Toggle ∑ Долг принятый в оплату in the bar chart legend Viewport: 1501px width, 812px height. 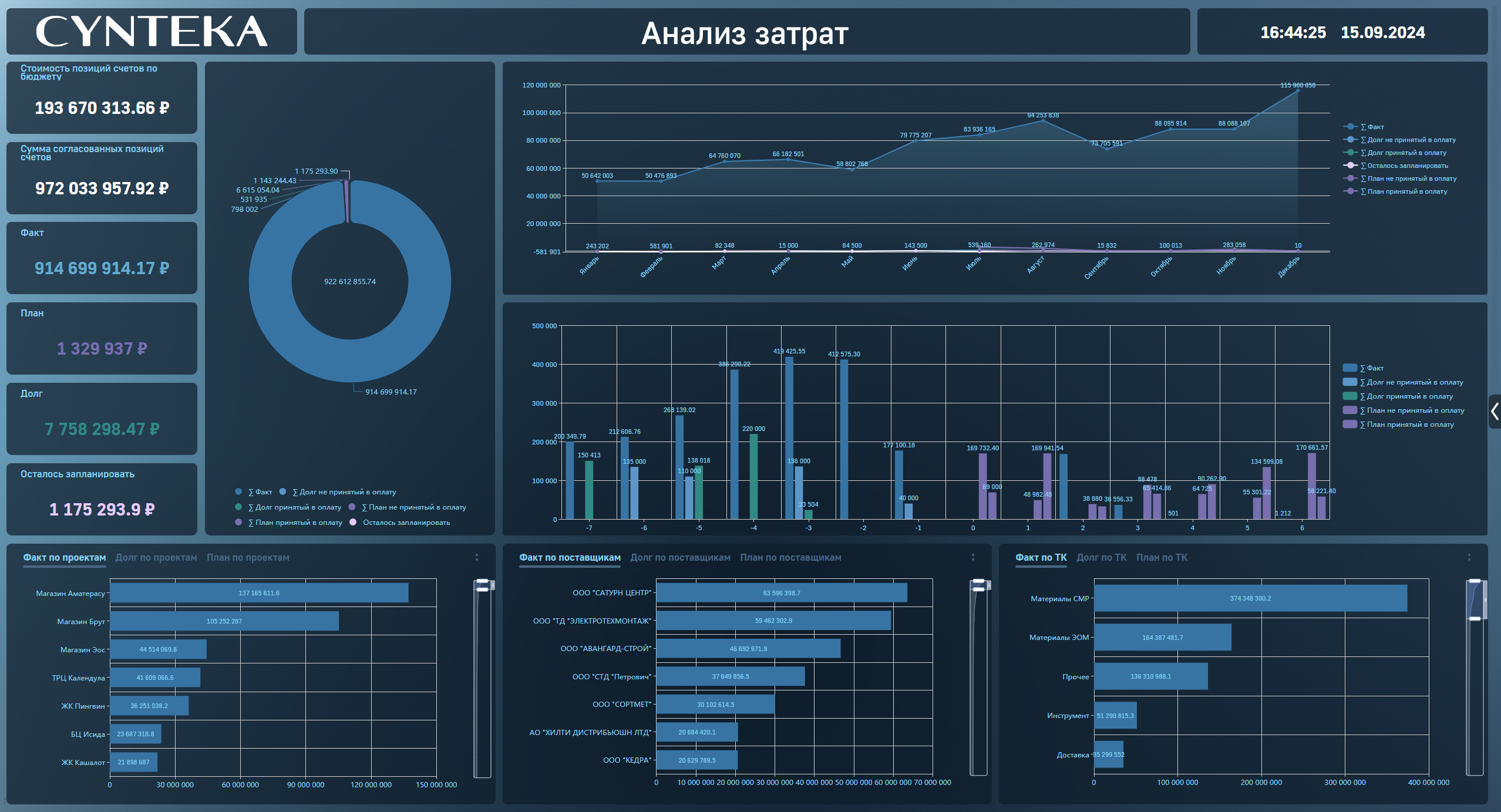coord(1405,396)
